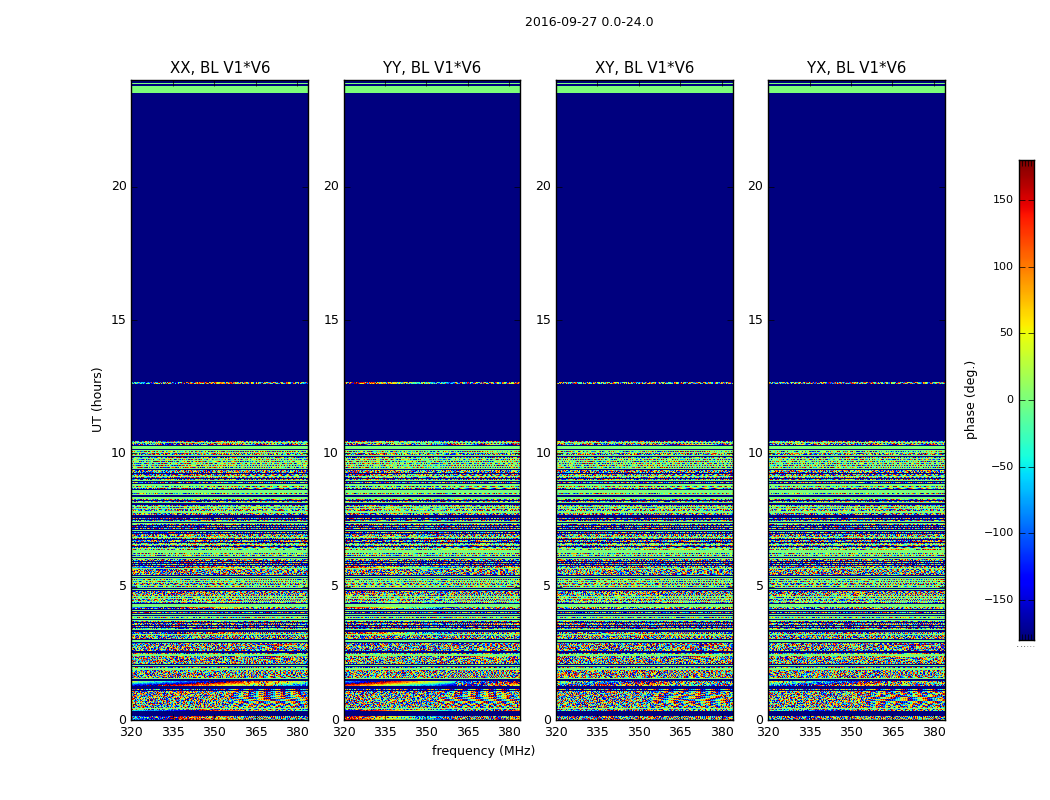The height and width of the screenshot is (800, 1050).
Task: Click the noisy lower region of the YX panel
Action: pos(856,600)
